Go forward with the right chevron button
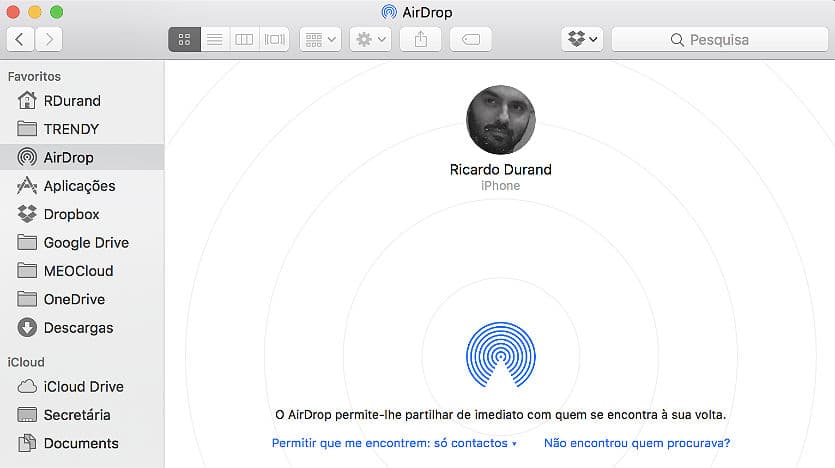Viewport: 835px width, 468px height. [48, 39]
